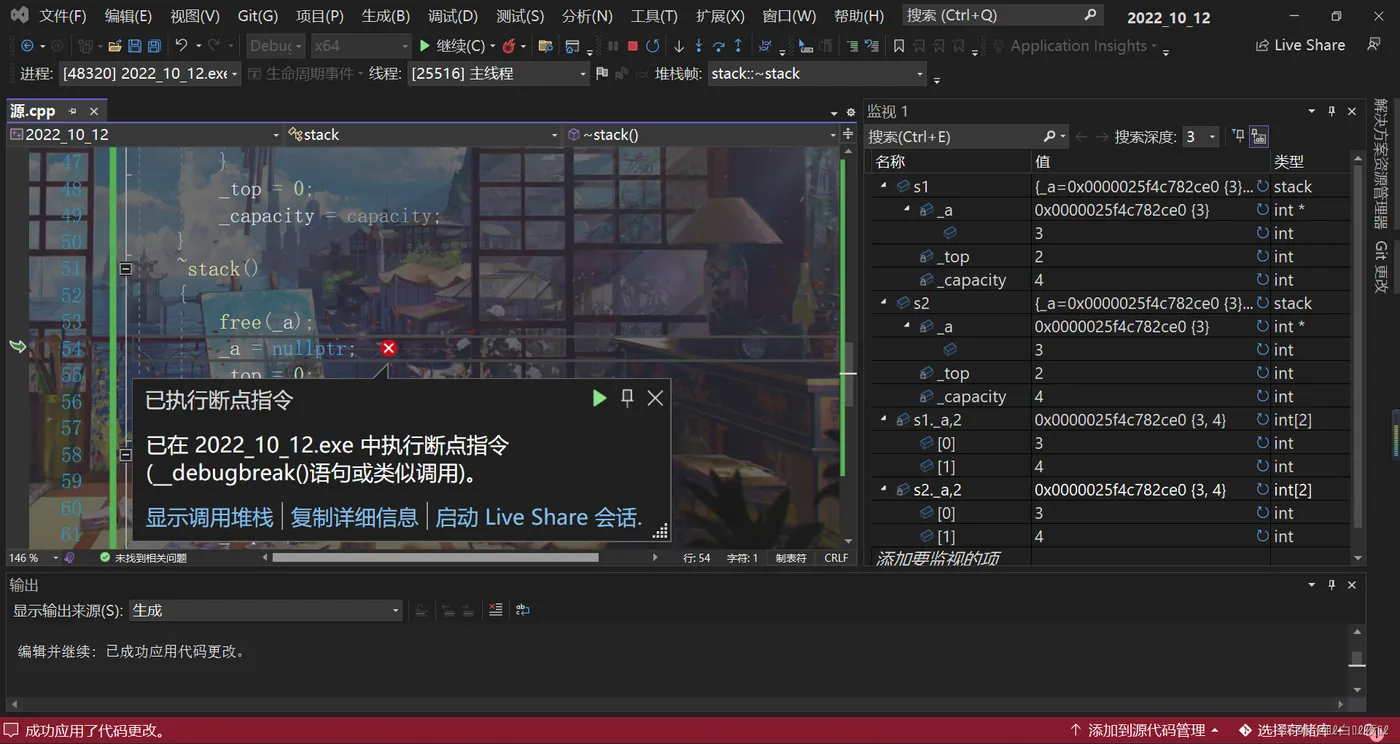Click the watch search field 搜索(Ctrl+E)
Screen dimensions: 1400x744
(x=966, y=137)
